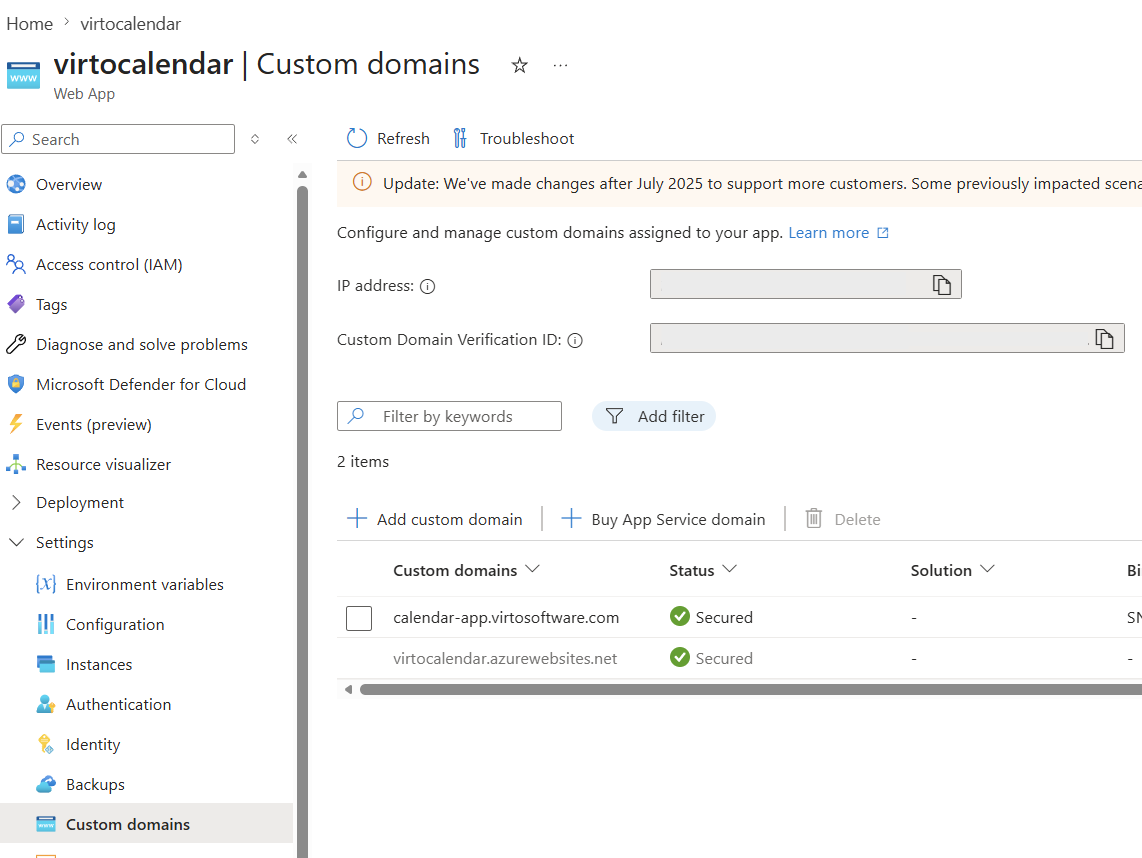The height and width of the screenshot is (858, 1142).
Task: Favorite this page with the star icon
Action: 519,66
